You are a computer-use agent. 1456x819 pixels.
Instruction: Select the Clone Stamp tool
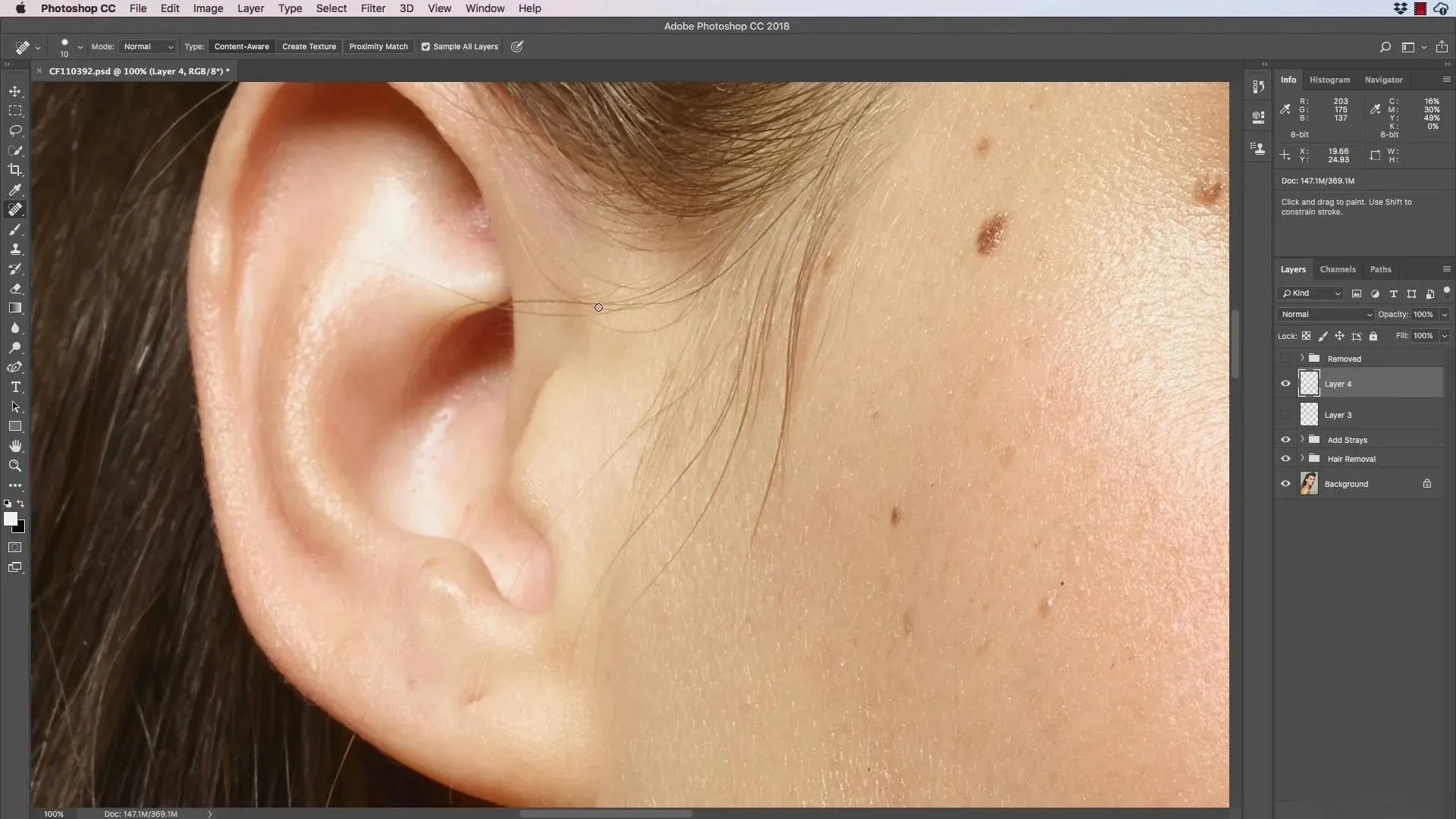15,249
